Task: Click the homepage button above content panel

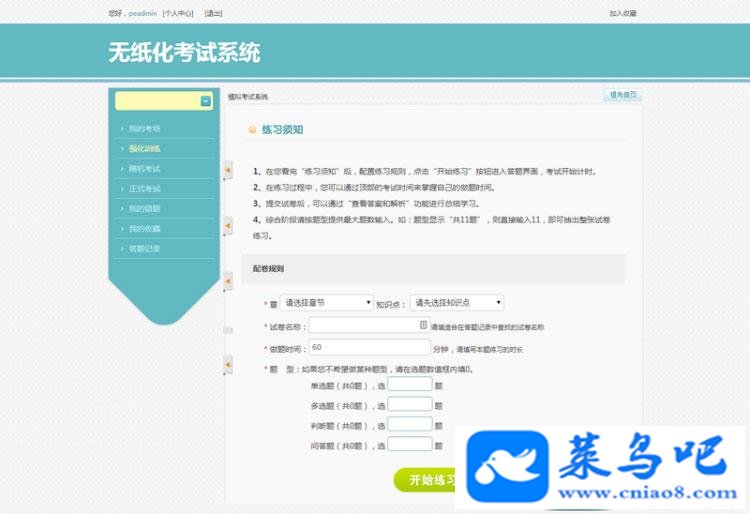Action: coord(623,95)
